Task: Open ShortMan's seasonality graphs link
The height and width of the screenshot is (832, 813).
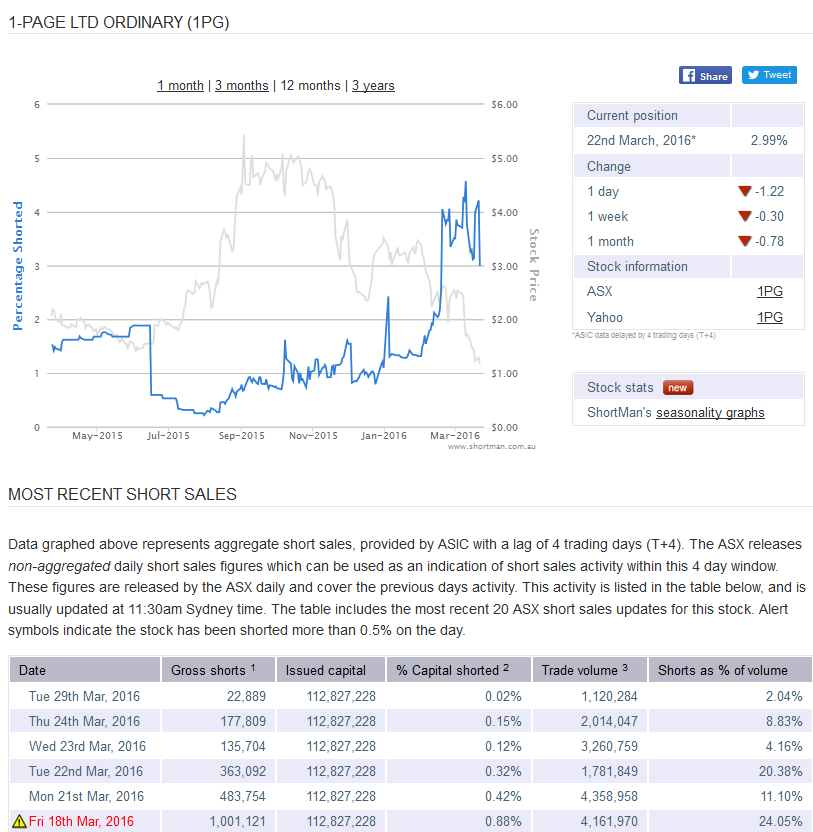Action: (x=710, y=412)
